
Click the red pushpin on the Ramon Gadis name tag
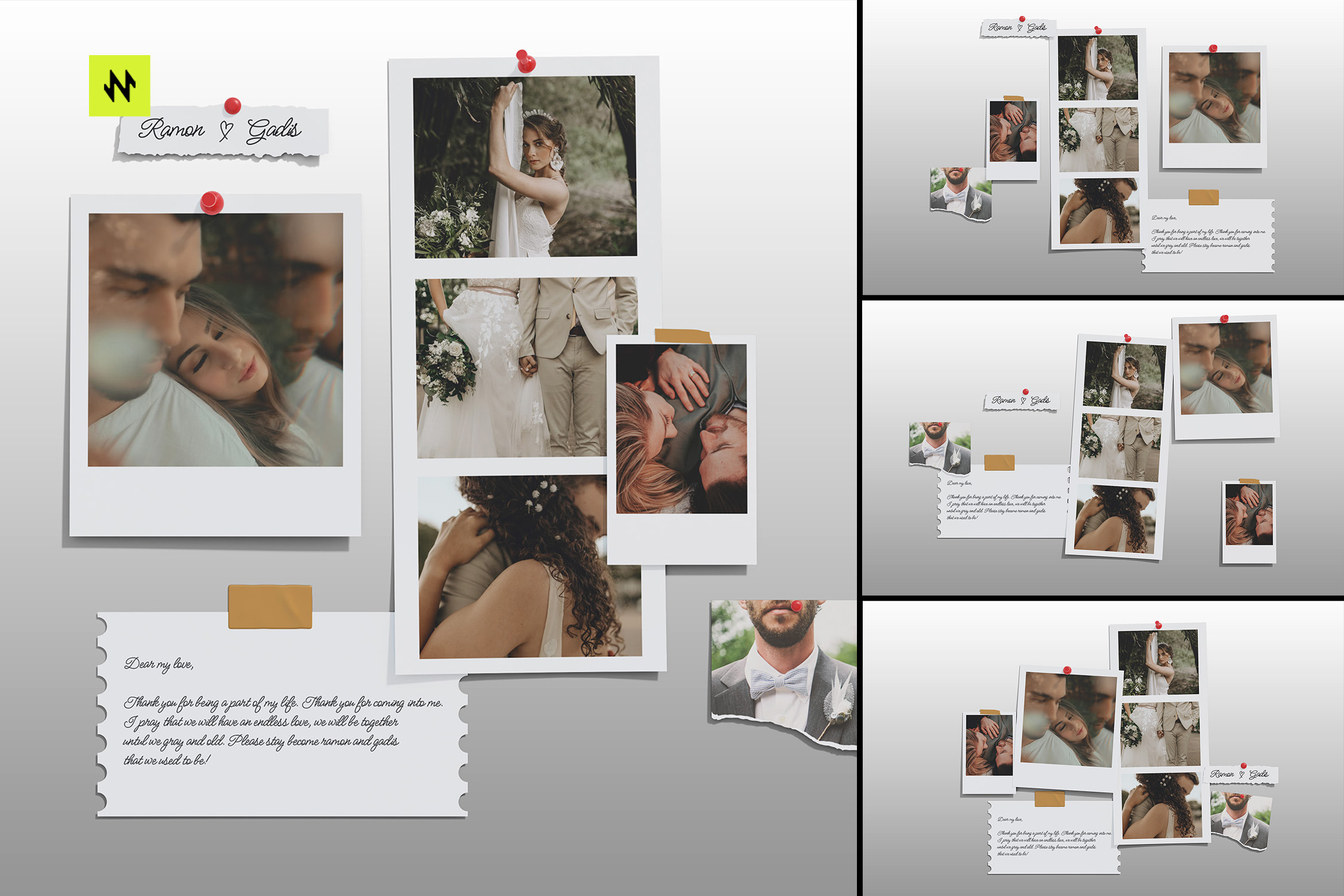point(232,106)
